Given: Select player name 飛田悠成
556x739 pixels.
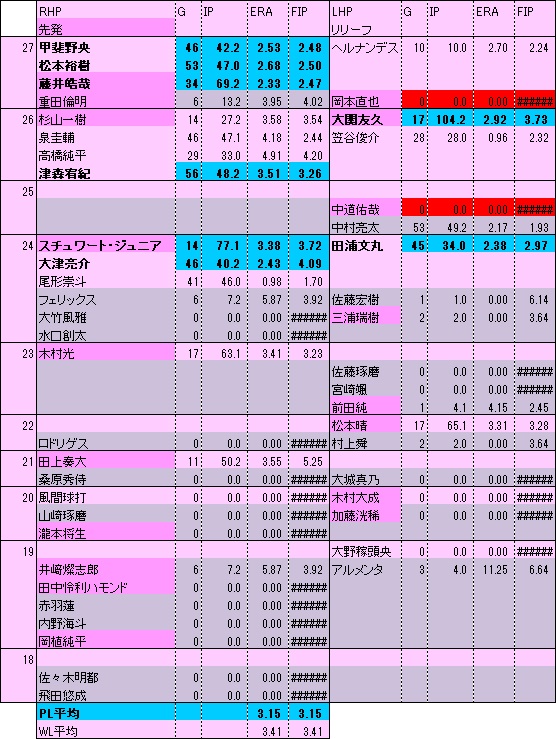Looking at the screenshot, I should tap(106, 695).
